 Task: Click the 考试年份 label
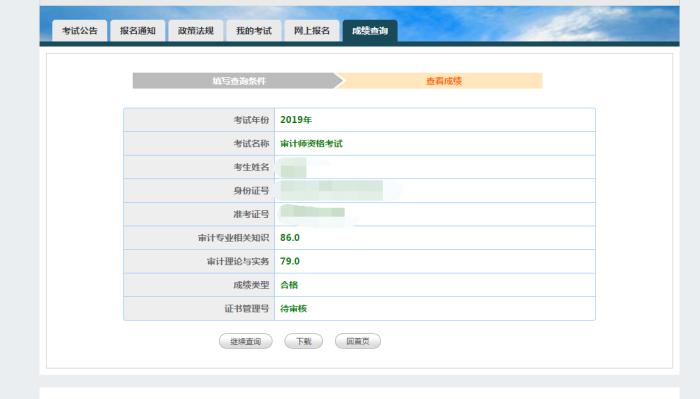pyautogui.click(x=251, y=120)
